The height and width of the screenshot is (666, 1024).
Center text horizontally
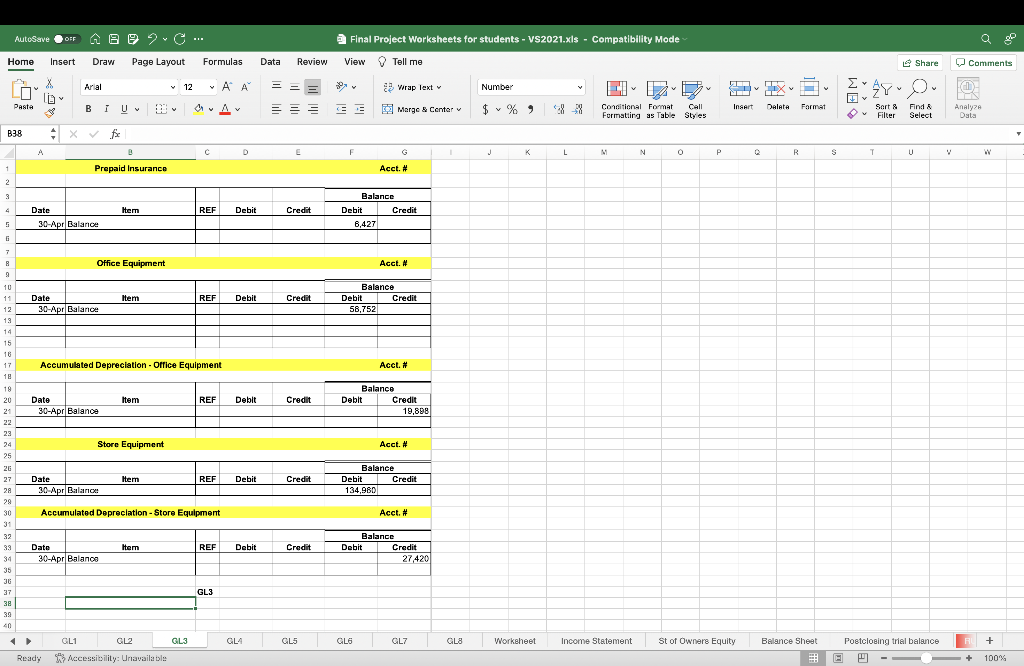click(x=295, y=109)
